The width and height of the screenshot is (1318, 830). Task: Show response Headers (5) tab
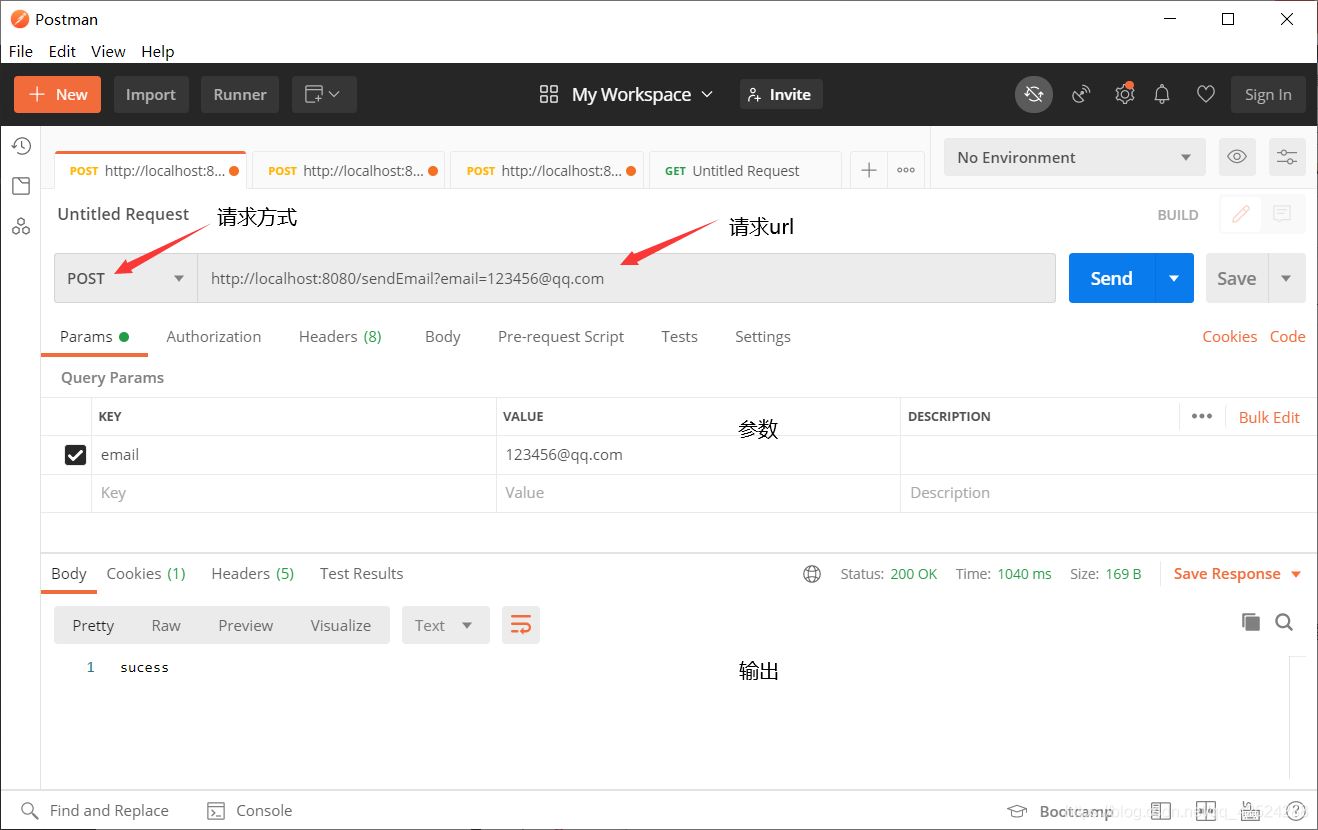[253, 574]
